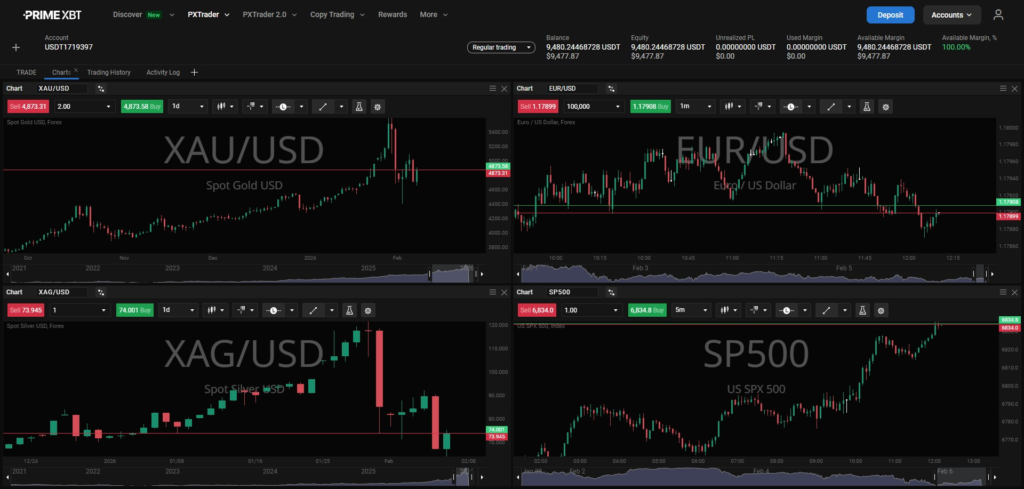Click Sell 1.17899 on EUR/USD
This screenshot has height=489, width=1024.
(x=538, y=106)
